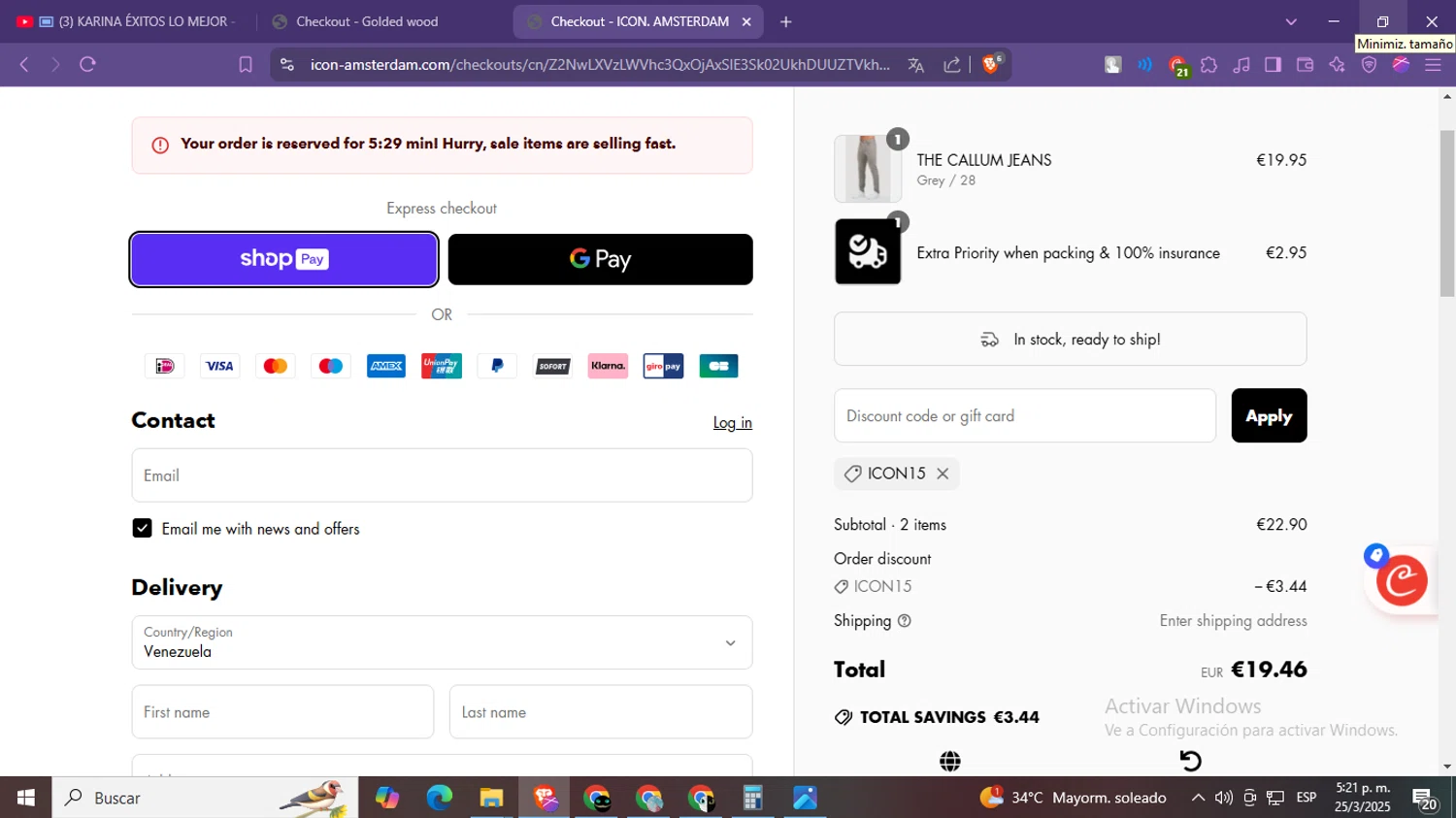1456x818 pixels.
Task: Toggle the browser sidebar panel icon
Action: pos(1273,65)
